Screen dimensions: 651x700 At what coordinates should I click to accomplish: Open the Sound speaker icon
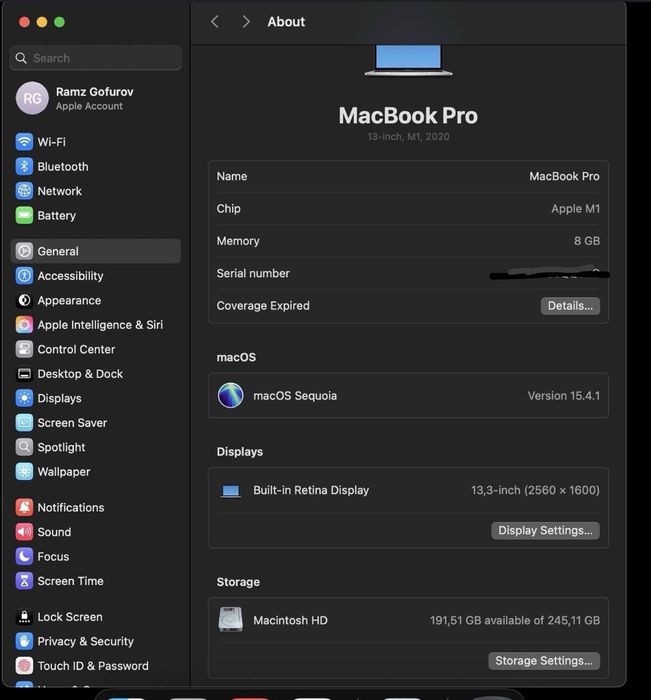[24, 532]
